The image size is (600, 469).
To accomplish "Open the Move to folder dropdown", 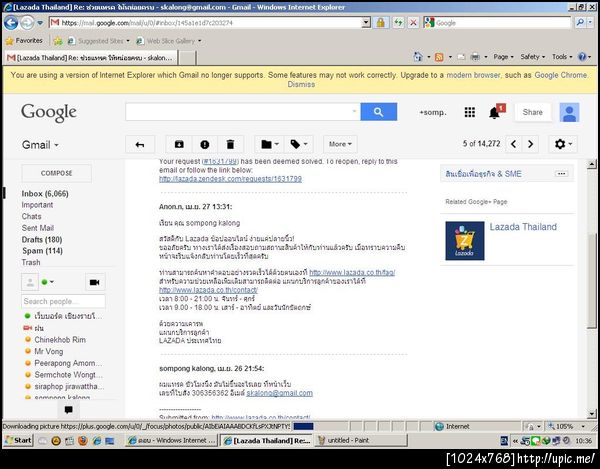I will 269,144.
